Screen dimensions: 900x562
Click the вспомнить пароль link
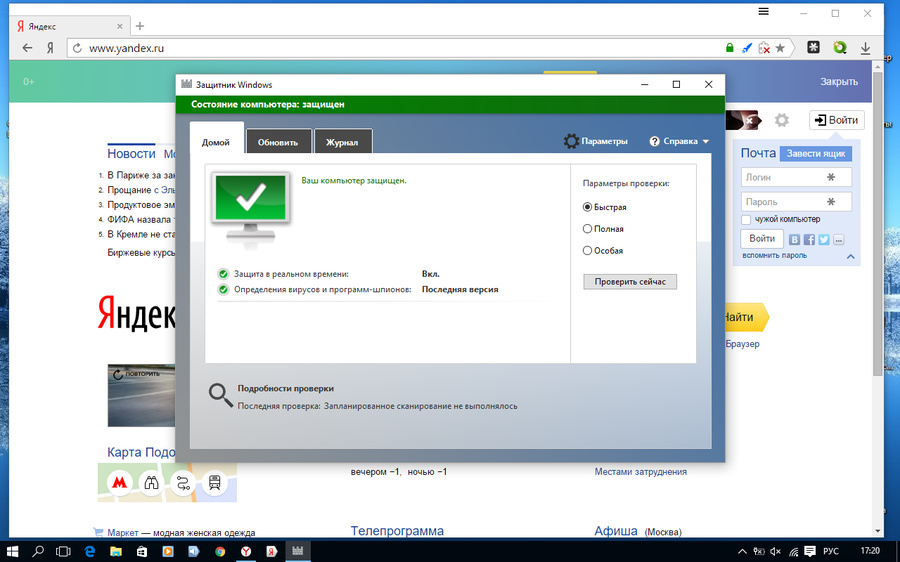click(774, 255)
